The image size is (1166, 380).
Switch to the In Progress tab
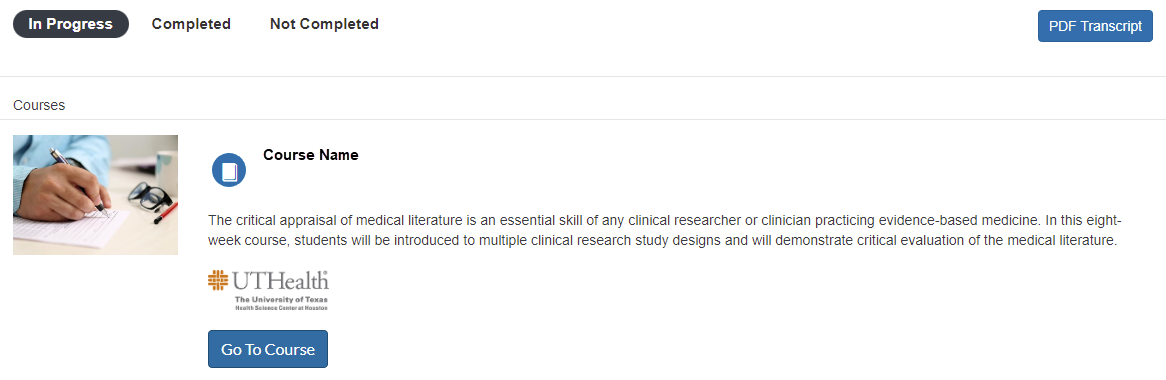coord(71,24)
